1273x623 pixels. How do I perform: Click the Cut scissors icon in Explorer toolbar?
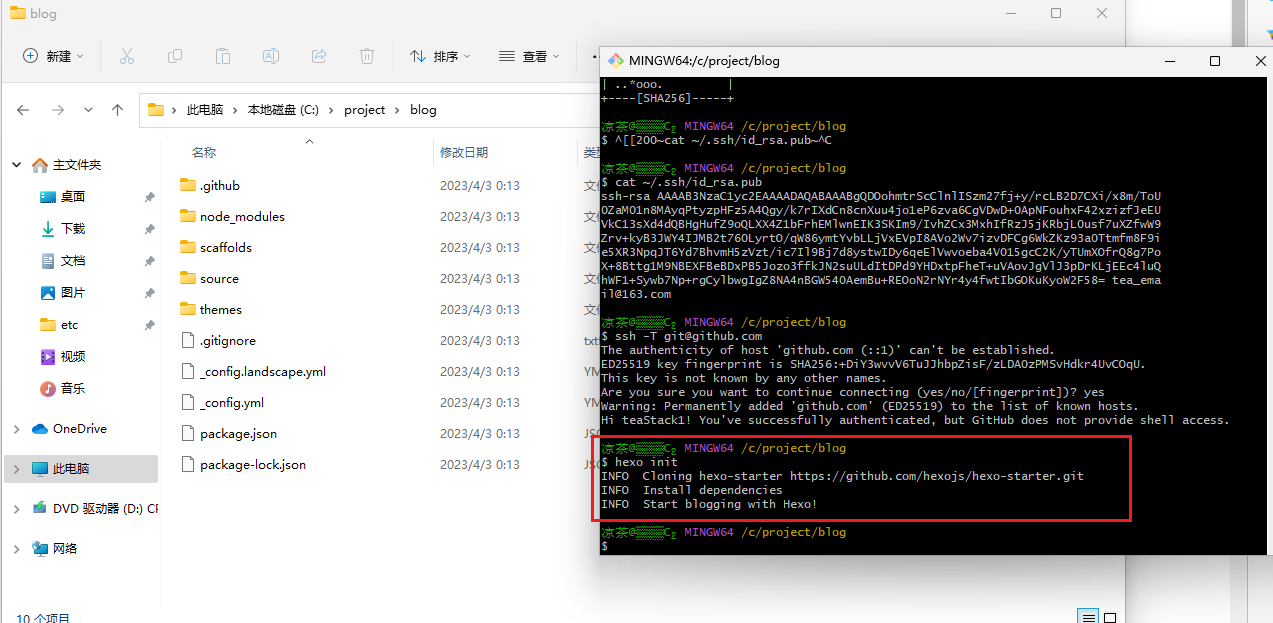[x=127, y=56]
